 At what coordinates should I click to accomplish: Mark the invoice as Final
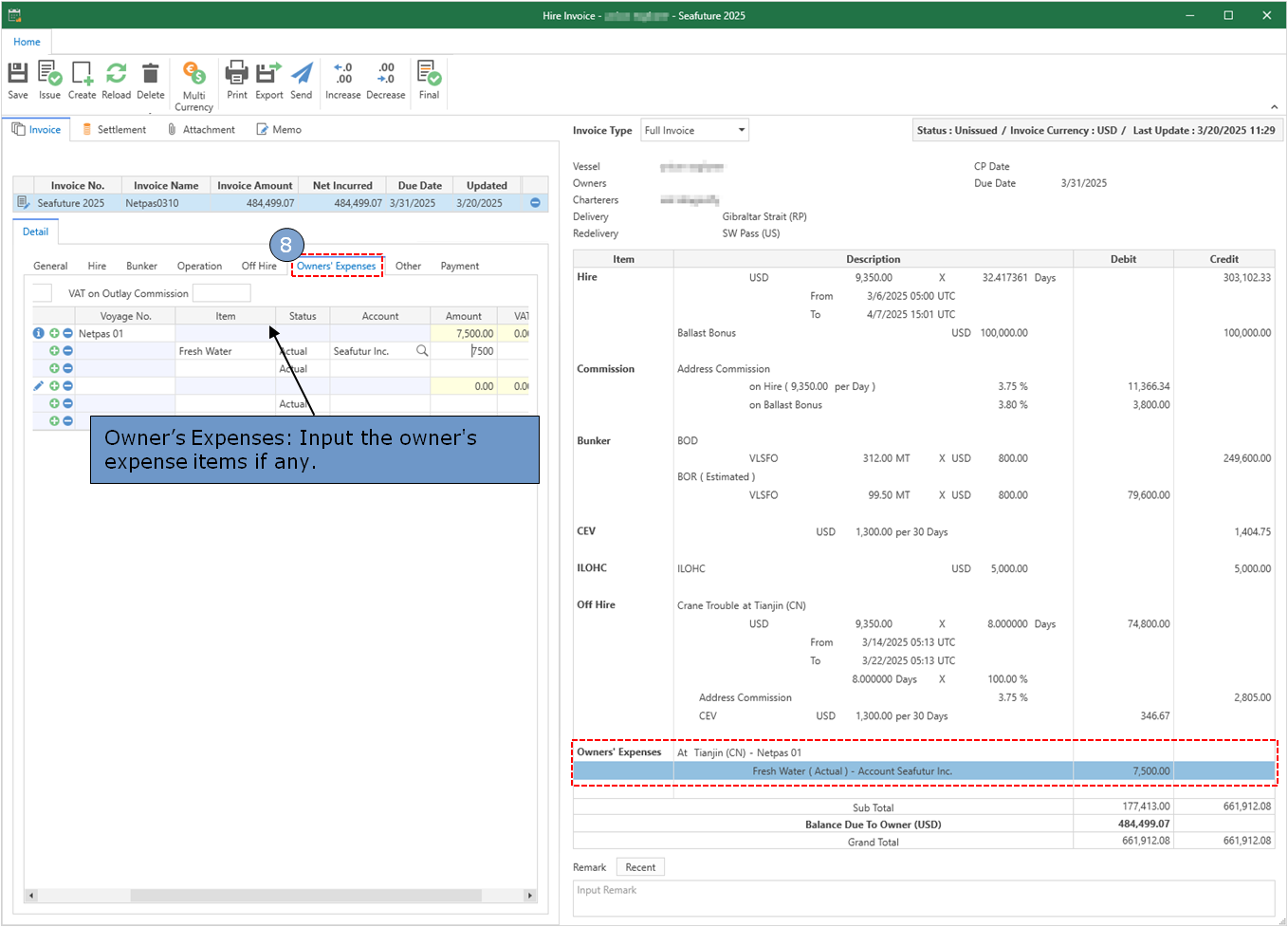[x=429, y=80]
